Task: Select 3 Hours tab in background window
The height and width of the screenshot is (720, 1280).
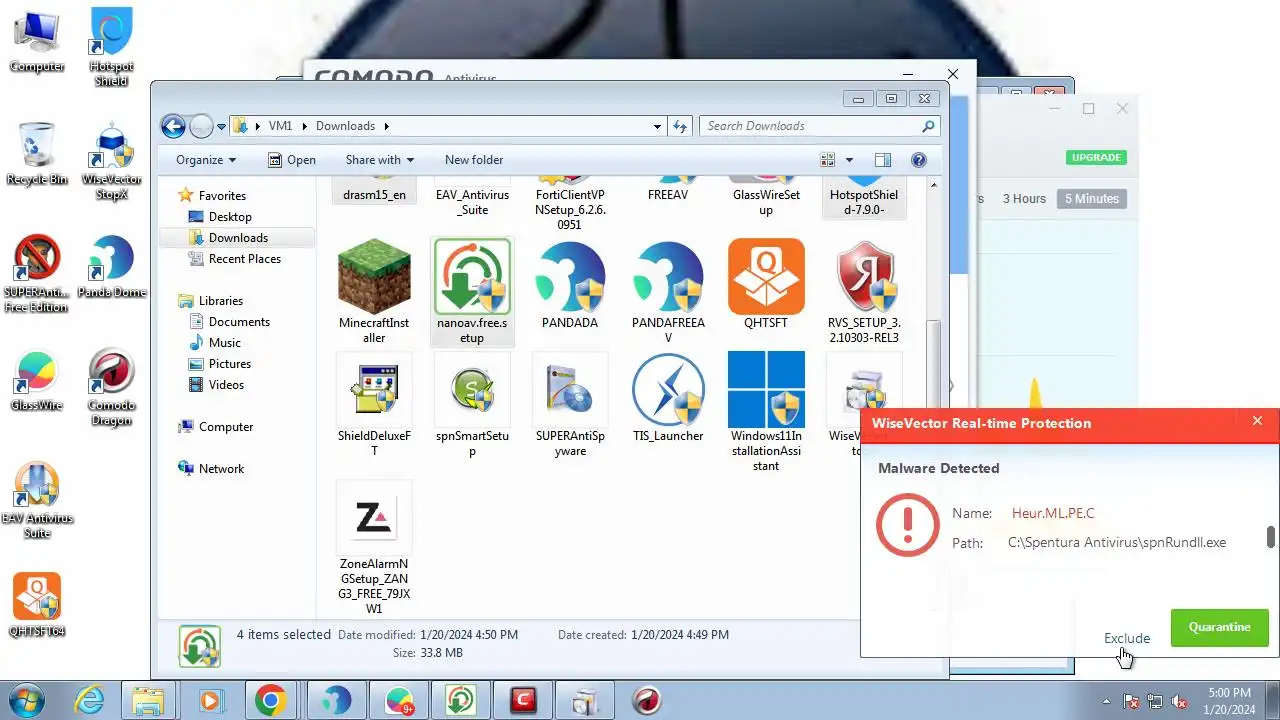Action: click(1024, 199)
